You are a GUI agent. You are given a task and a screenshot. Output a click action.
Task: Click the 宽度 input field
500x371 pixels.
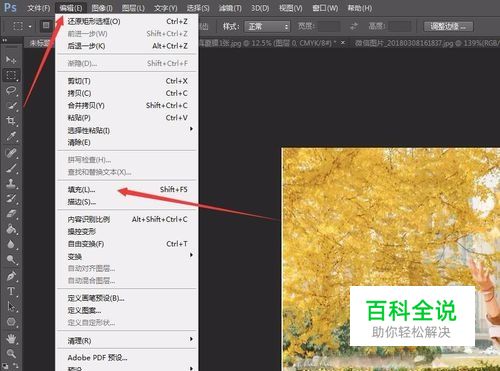click(329, 26)
